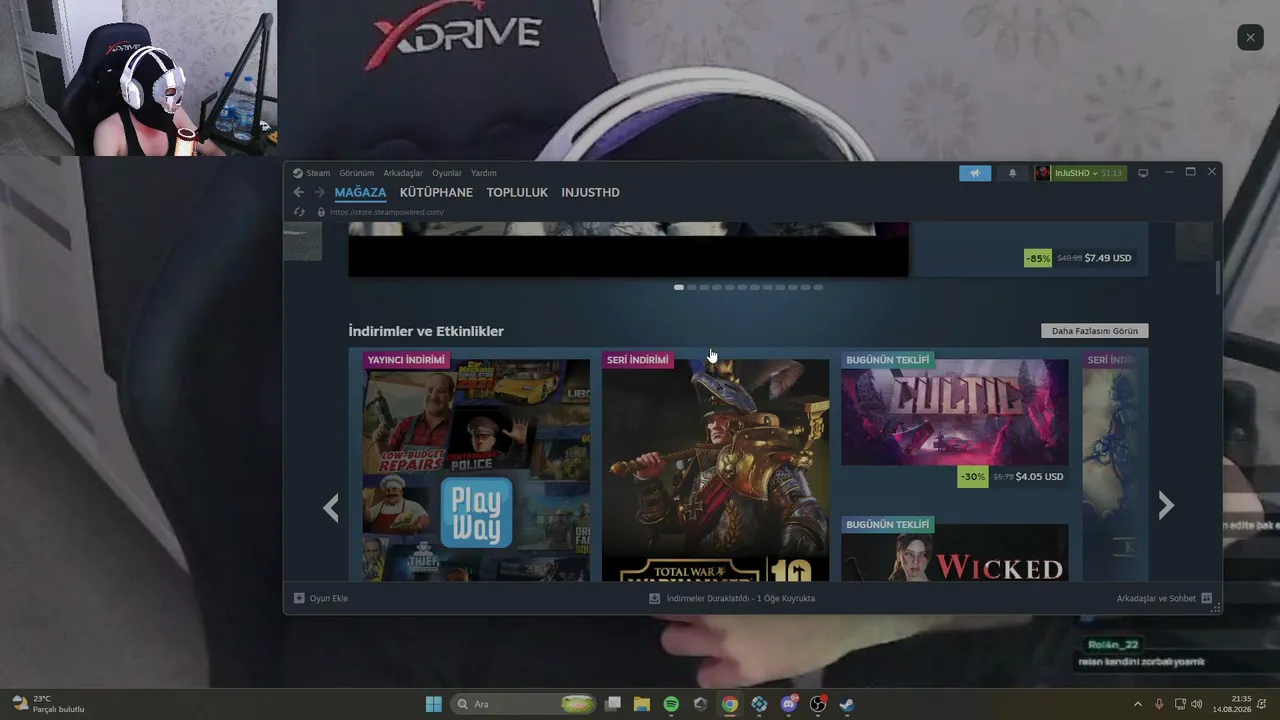
Task: Open Task View on the taskbar
Action: click(613, 704)
